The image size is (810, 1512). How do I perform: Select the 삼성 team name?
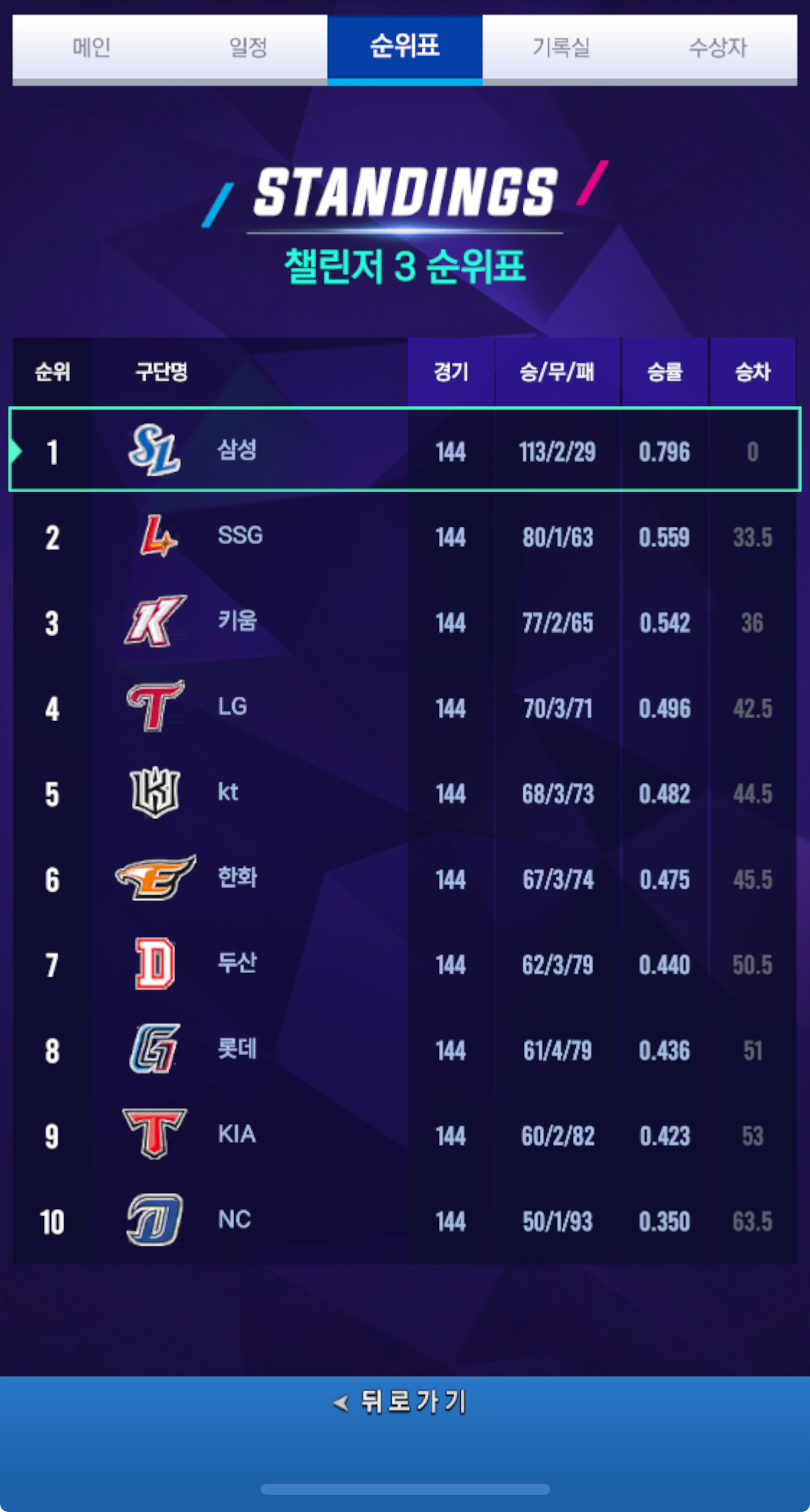(237, 451)
